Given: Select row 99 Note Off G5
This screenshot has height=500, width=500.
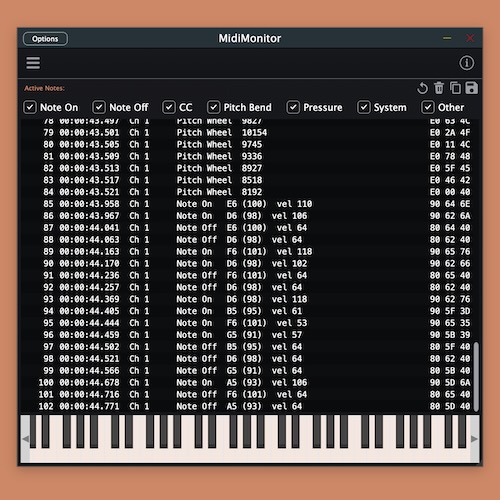Looking at the screenshot, I should click(248, 370).
